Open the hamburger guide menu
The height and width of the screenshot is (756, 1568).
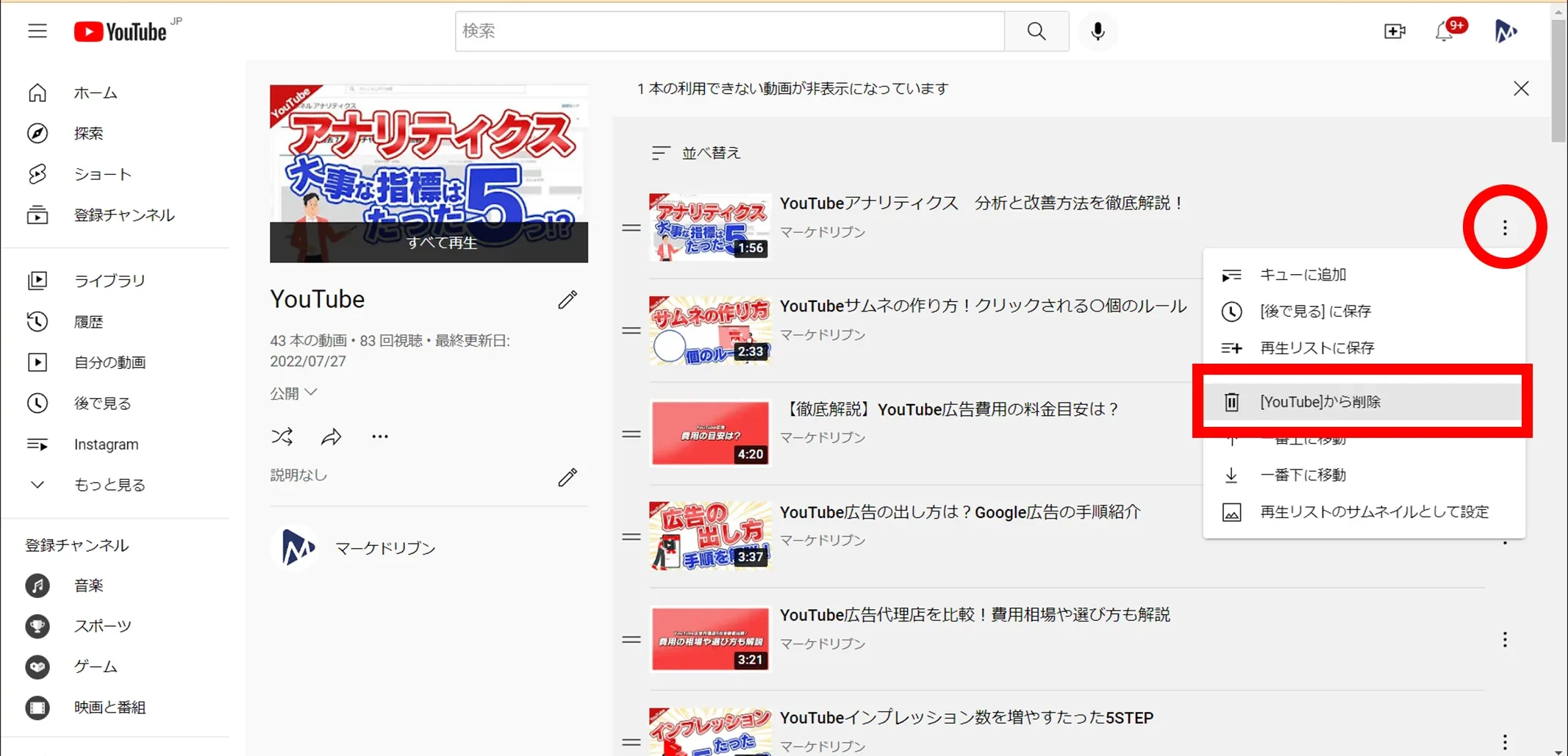click(x=37, y=31)
